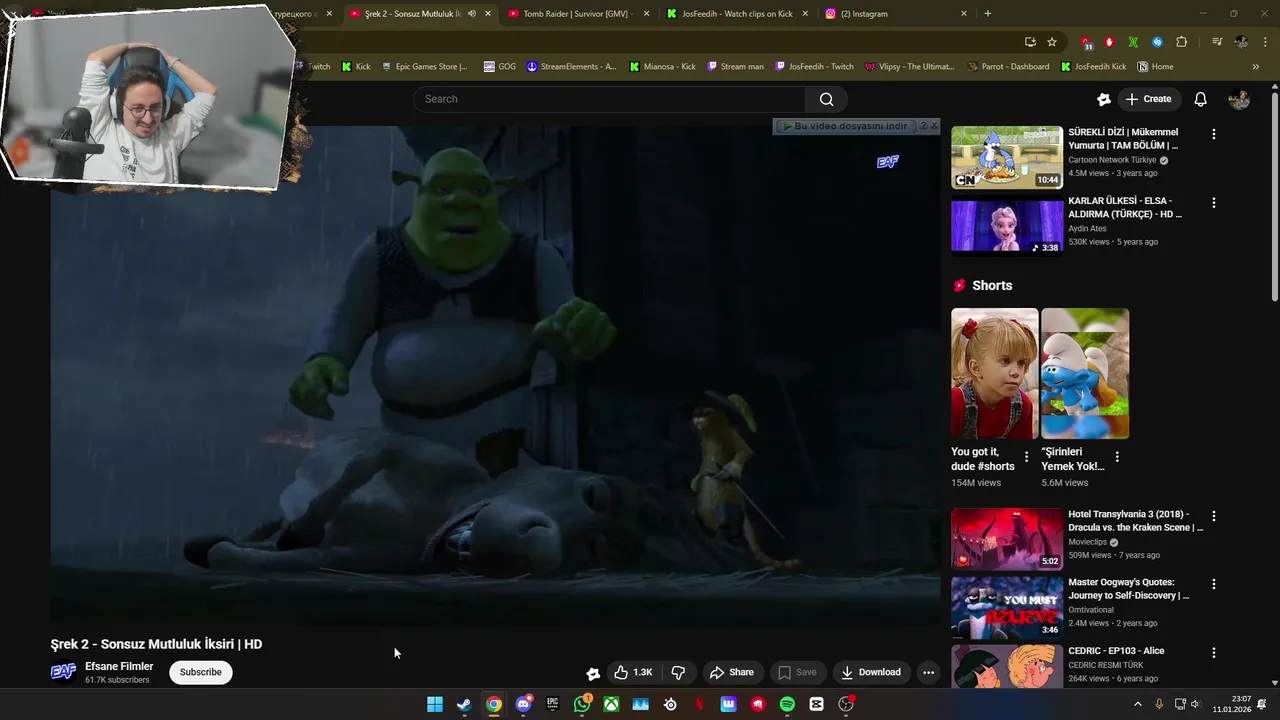Open Epic Games Store bookmark

(425, 67)
